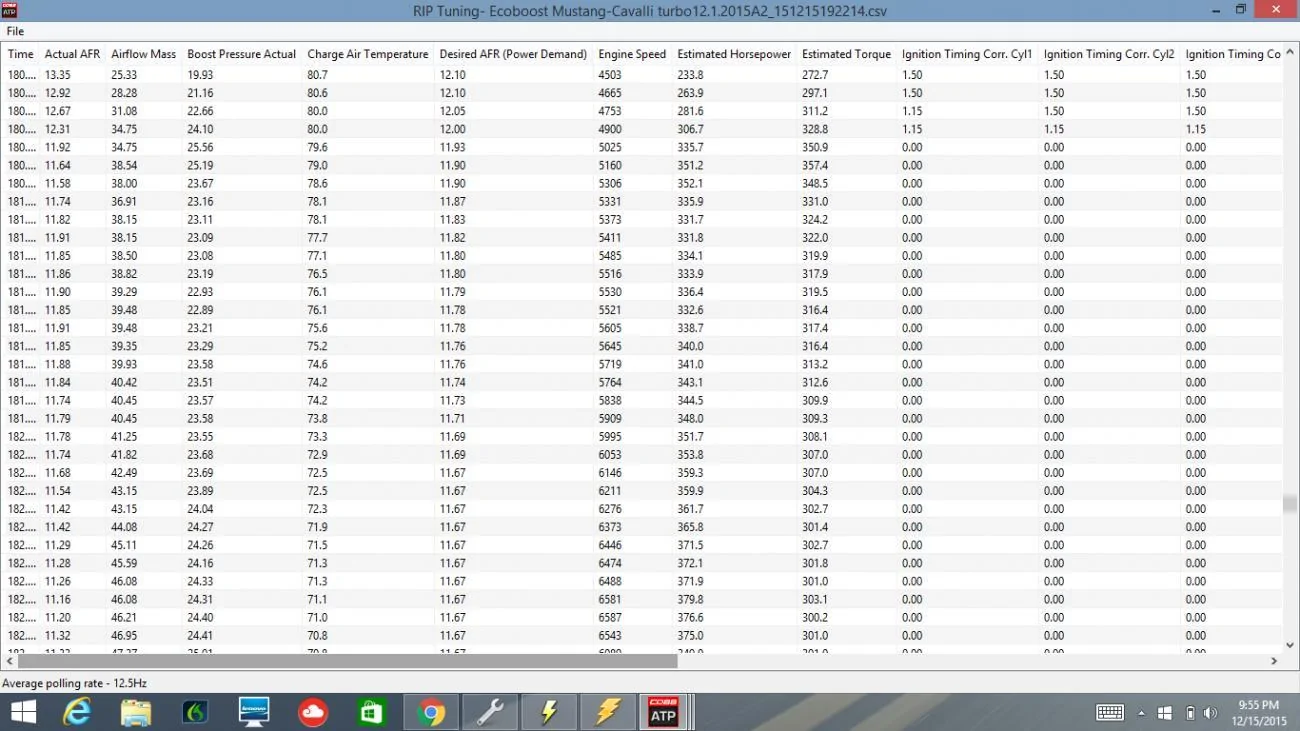Click the Average polling rate status text
This screenshot has height=731, width=1300.
pyautogui.click(x=75, y=683)
